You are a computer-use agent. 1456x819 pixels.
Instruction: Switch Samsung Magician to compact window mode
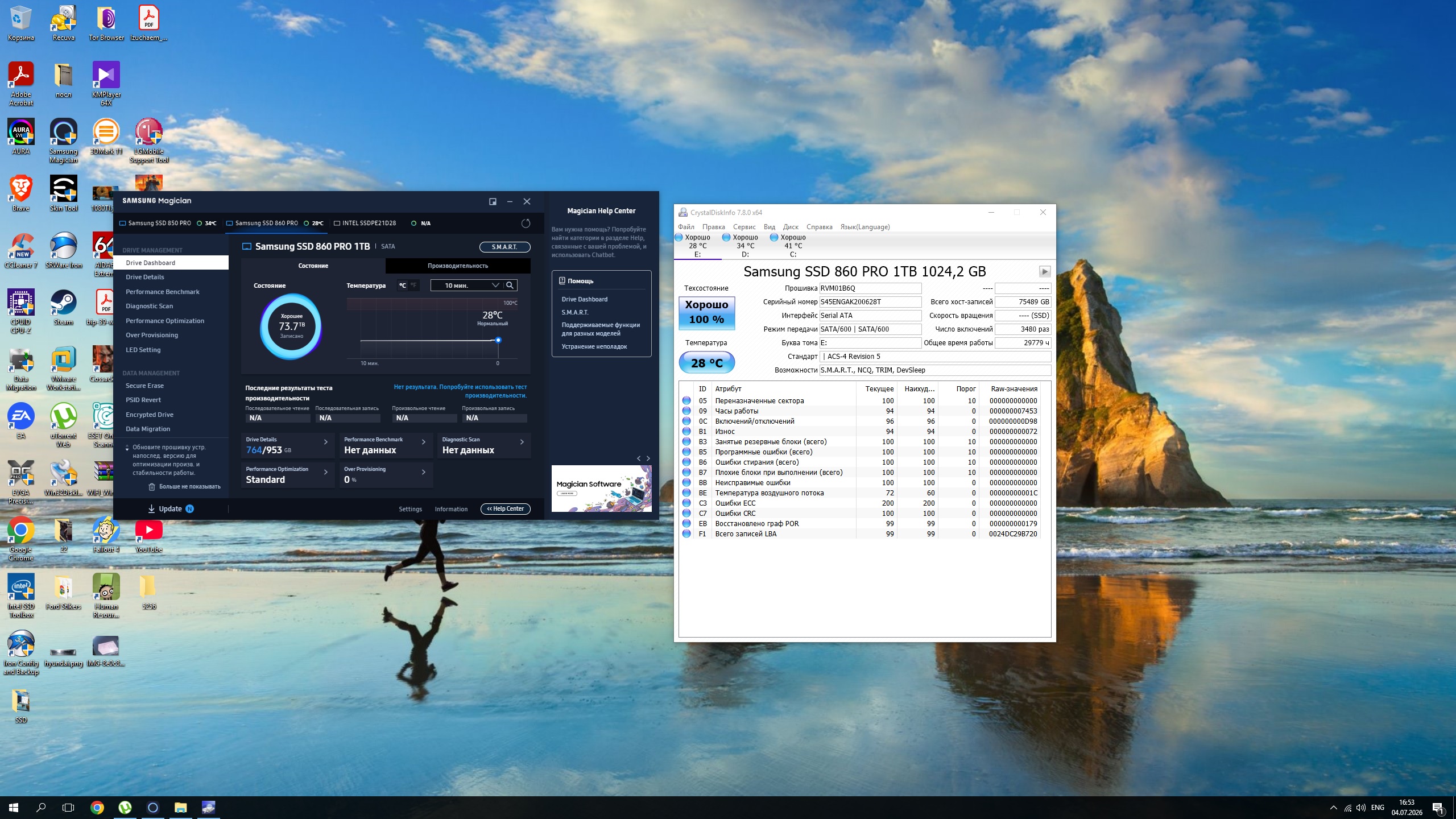493,201
